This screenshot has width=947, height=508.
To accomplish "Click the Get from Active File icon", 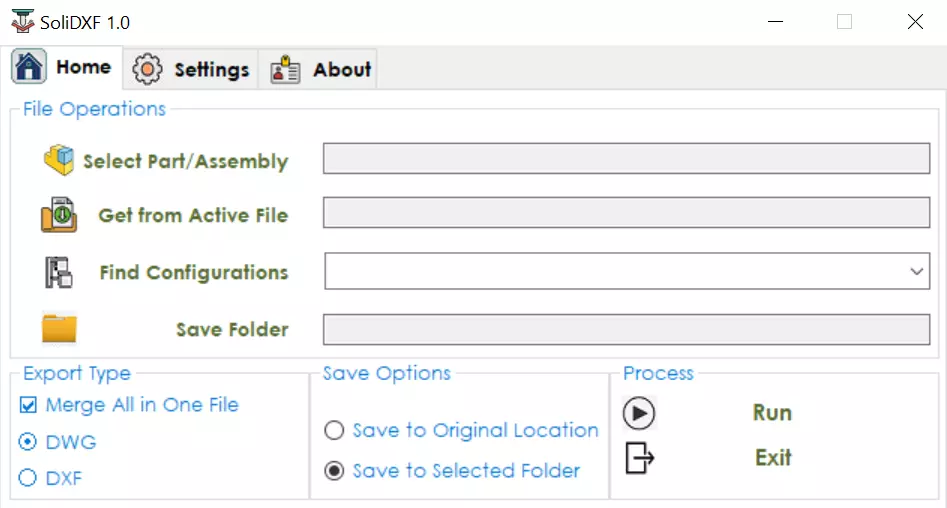I will pos(59,215).
